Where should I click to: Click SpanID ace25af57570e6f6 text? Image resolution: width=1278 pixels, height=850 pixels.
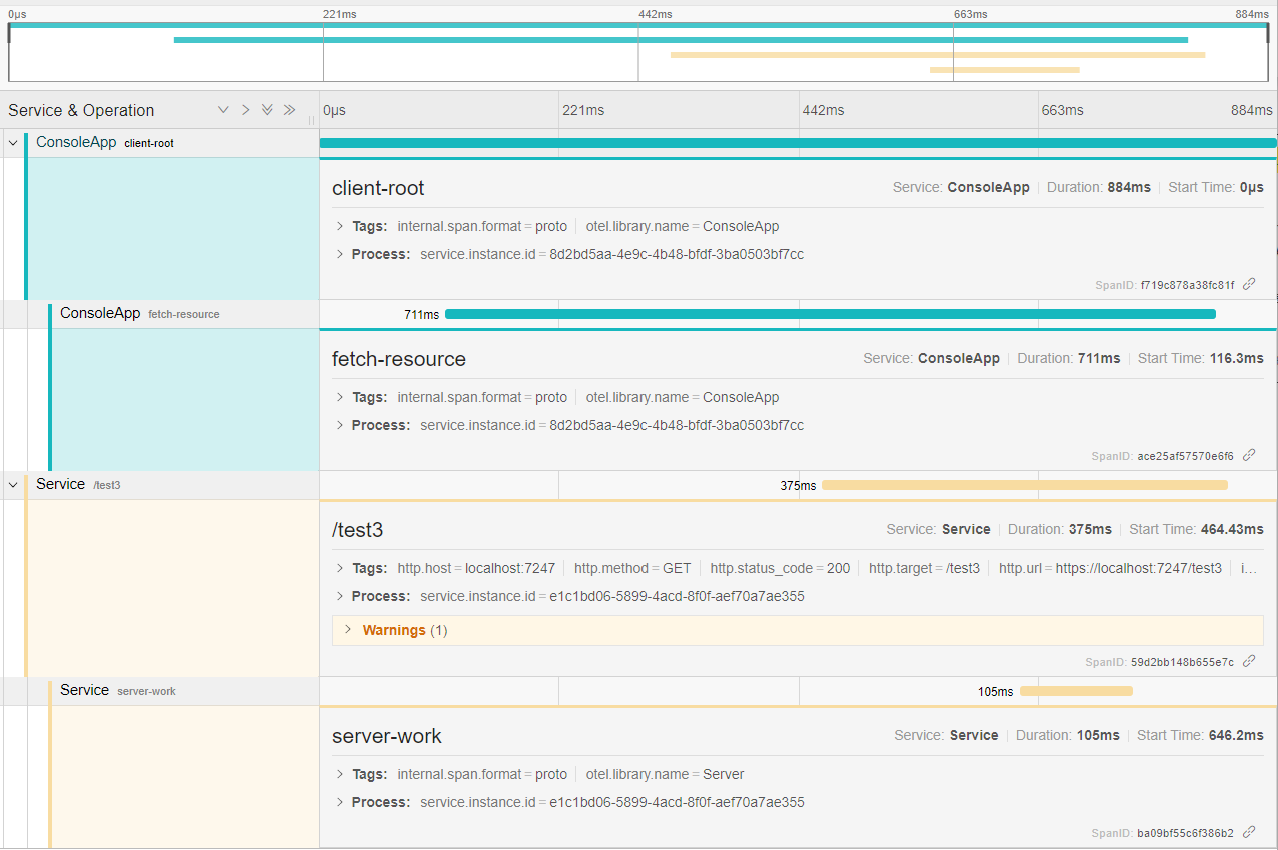tap(1186, 456)
